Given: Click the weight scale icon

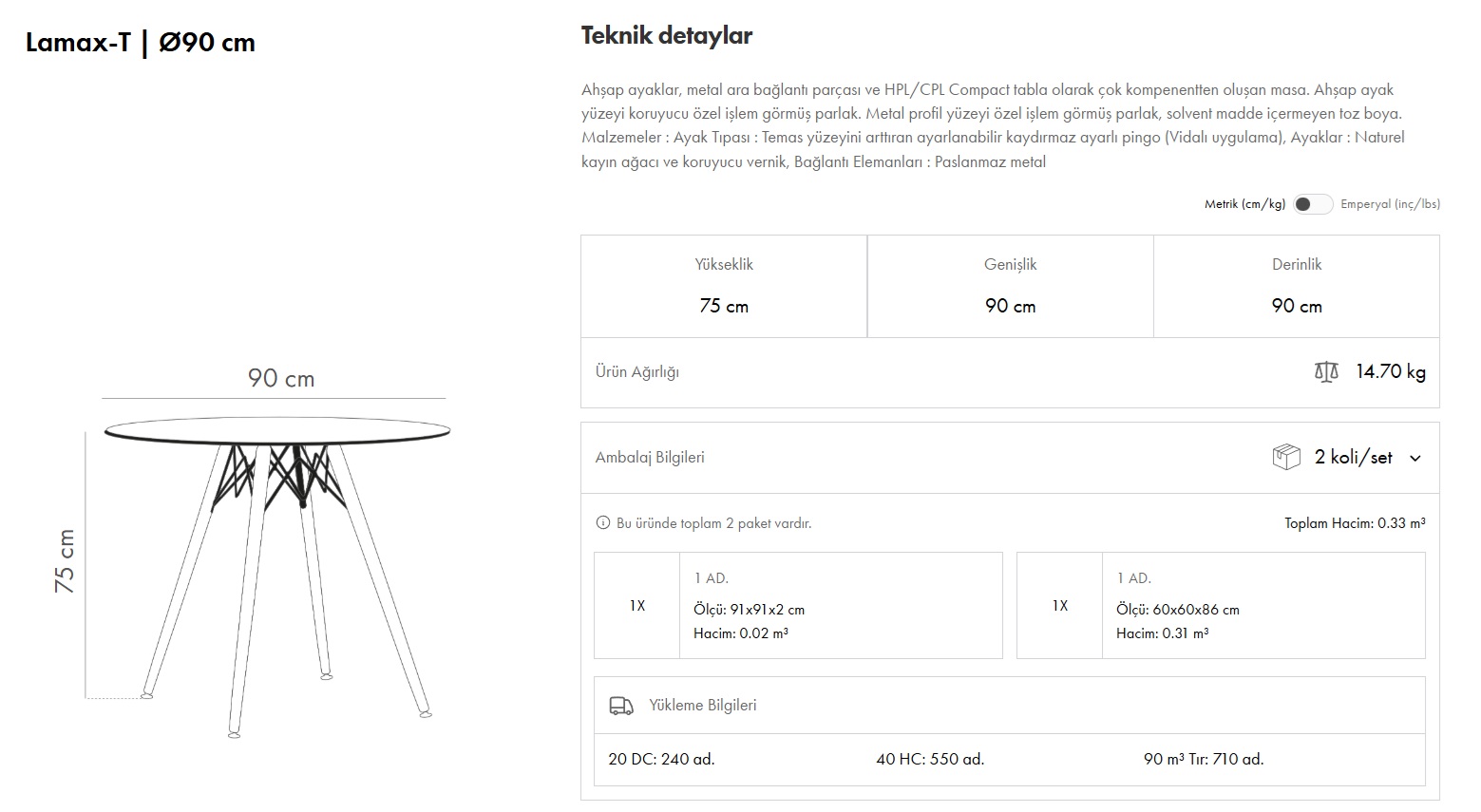Looking at the screenshot, I should coord(1326,371).
